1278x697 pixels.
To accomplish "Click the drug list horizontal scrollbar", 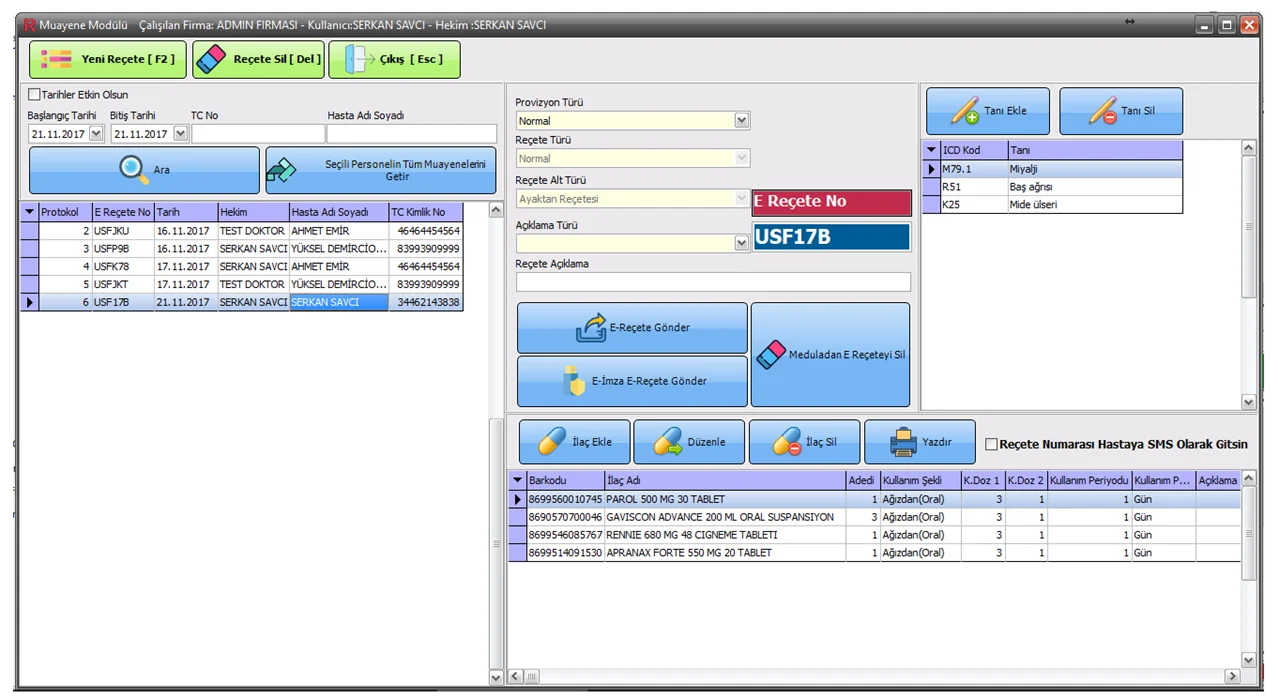I will [x=875, y=677].
